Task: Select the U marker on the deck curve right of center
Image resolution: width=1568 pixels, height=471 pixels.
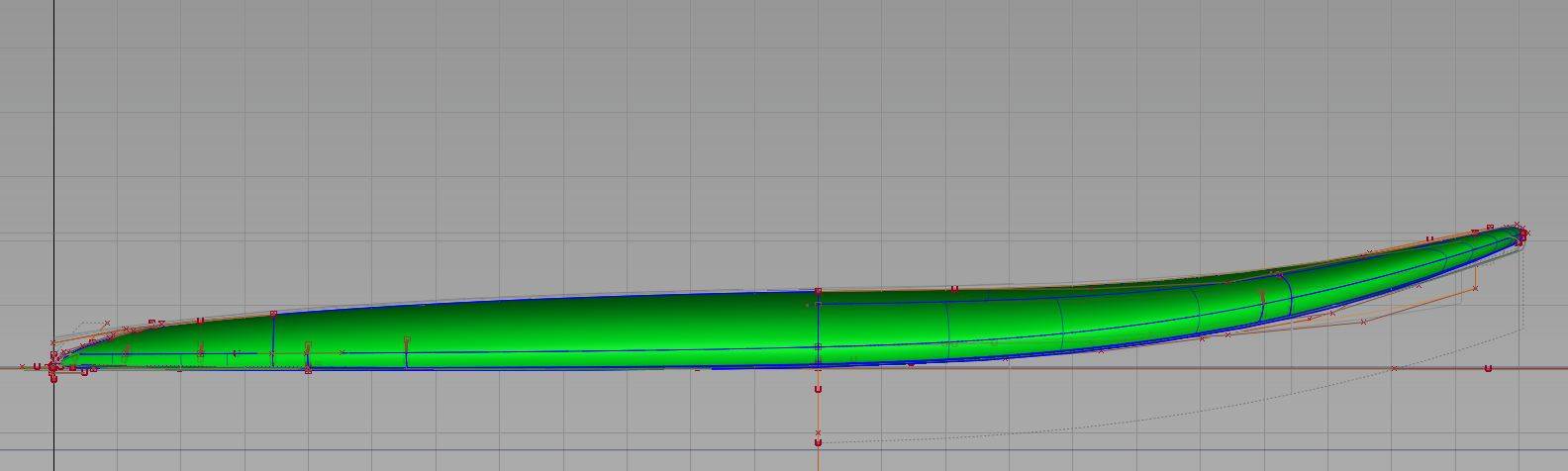Action: tap(954, 289)
